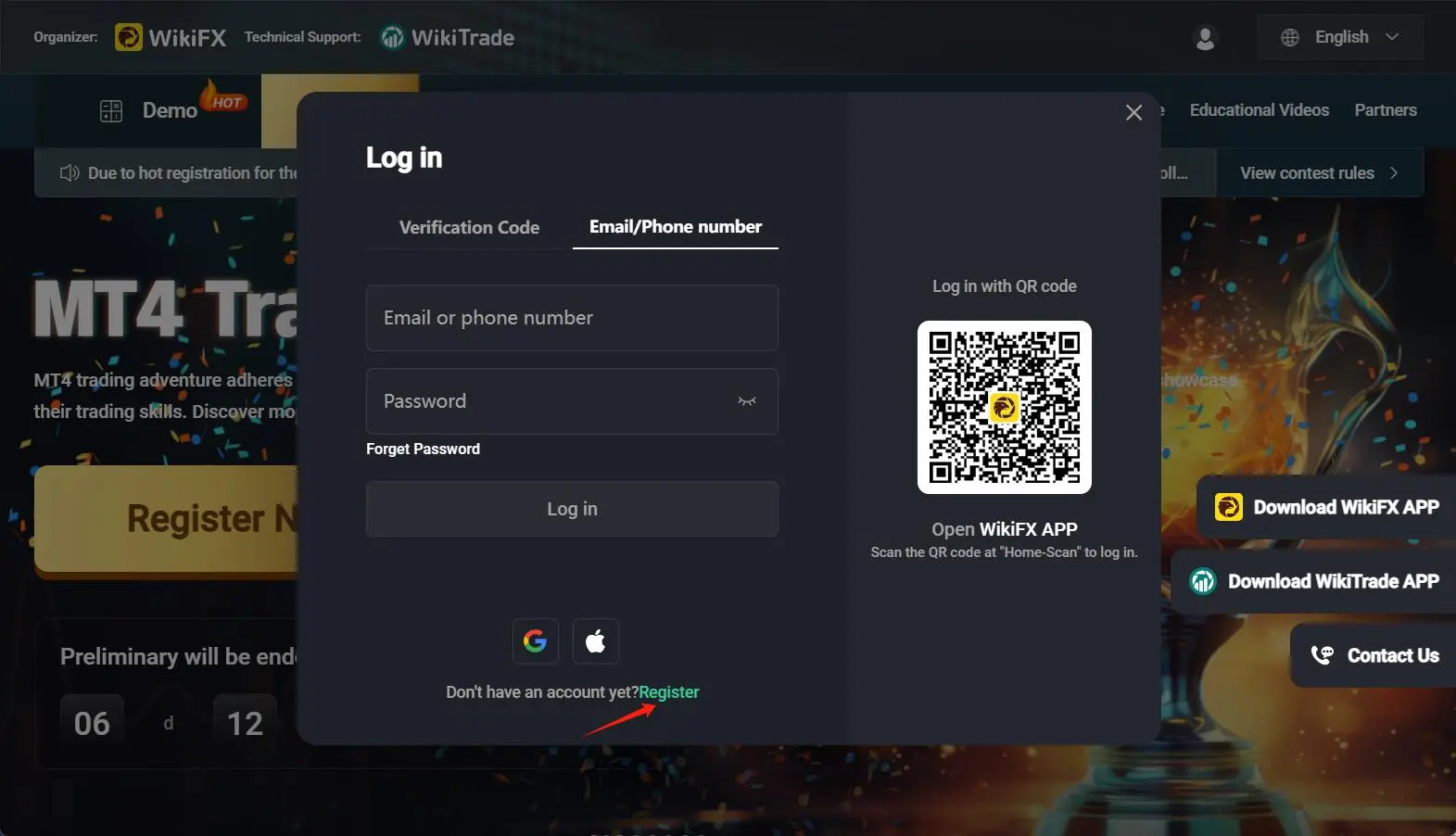This screenshot has height=836, width=1456.
Task: Open the user profile icon
Action: [1205, 38]
